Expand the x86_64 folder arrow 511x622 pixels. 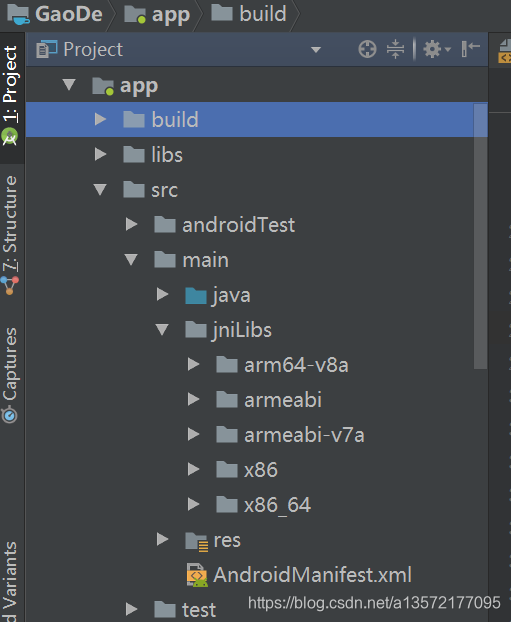(193, 504)
